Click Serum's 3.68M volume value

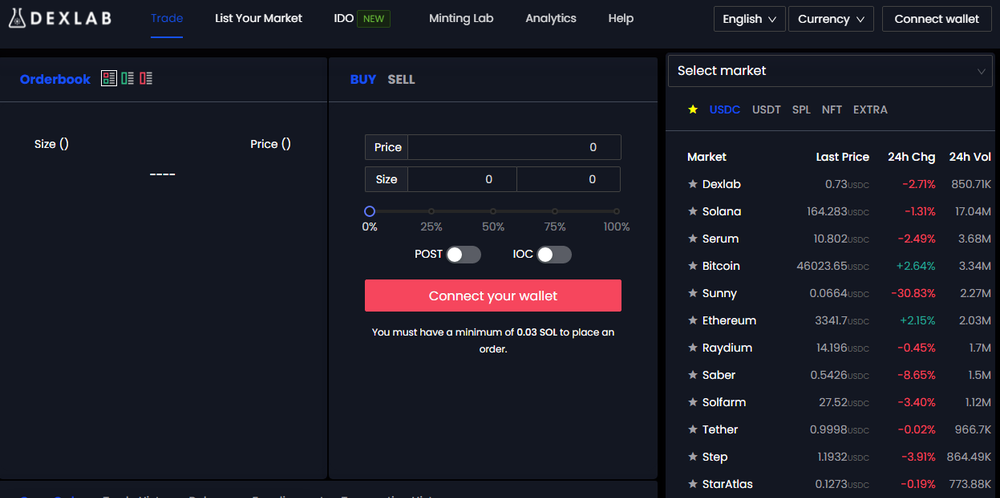point(973,239)
